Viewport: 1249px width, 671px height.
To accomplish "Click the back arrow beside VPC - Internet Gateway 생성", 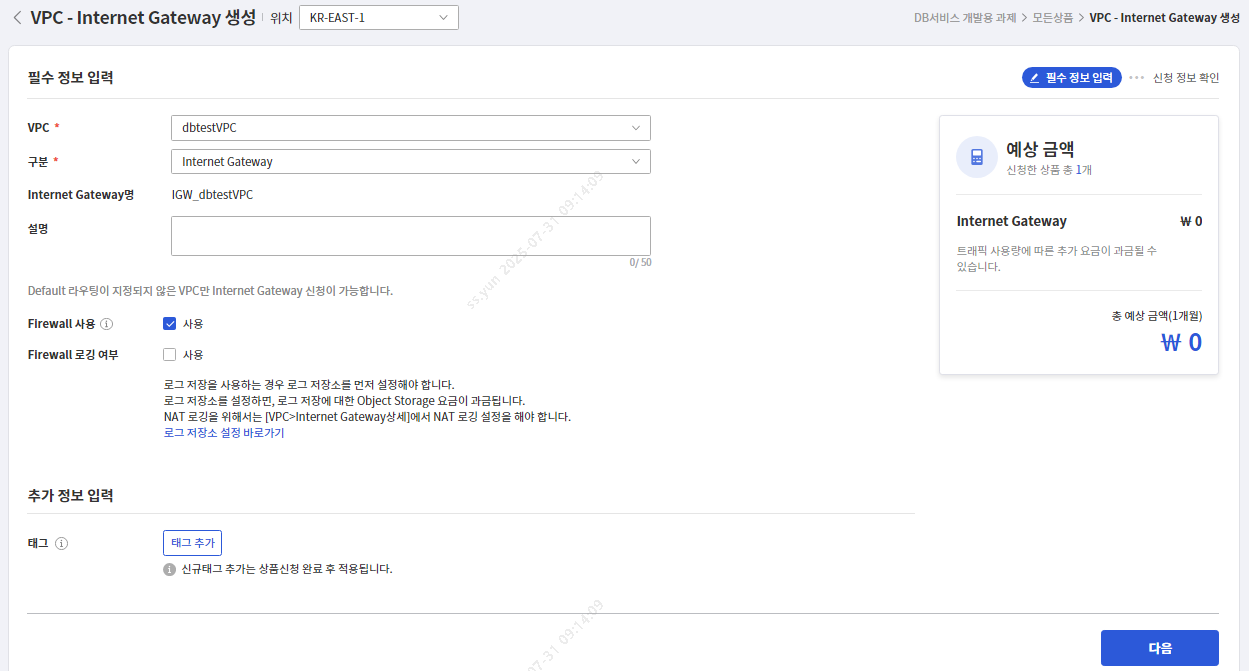I will (x=15, y=17).
